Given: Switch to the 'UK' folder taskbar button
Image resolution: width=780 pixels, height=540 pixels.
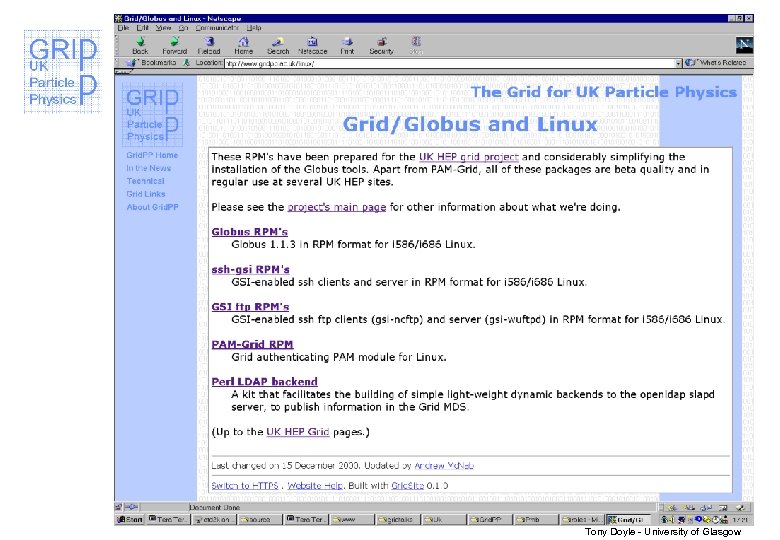Looking at the screenshot, I should (444, 520).
